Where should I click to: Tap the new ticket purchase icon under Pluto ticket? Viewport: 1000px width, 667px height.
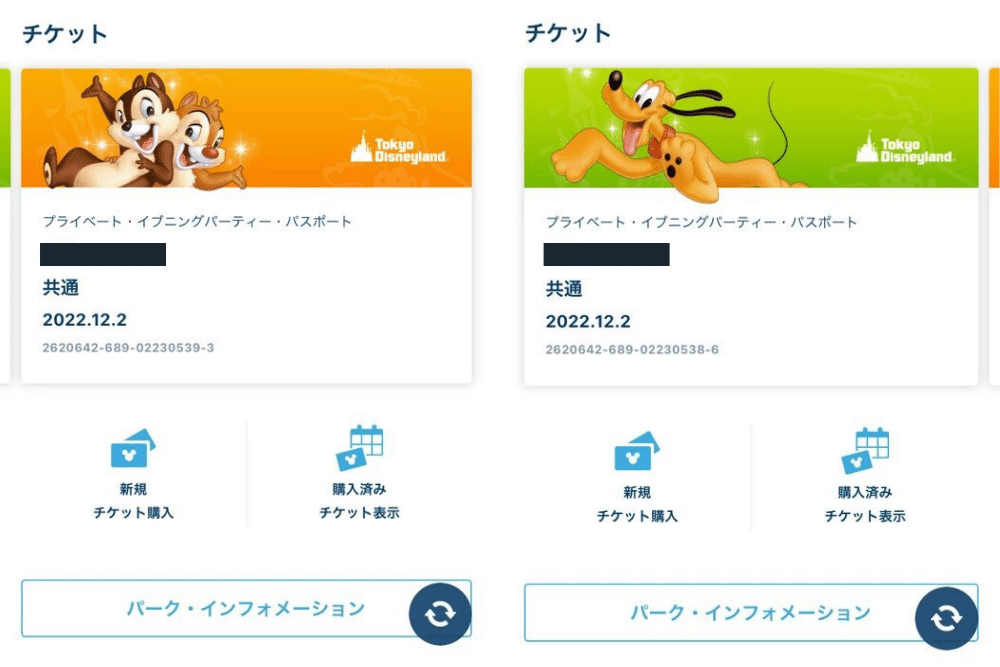pyautogui.click(x=637, y=451)
